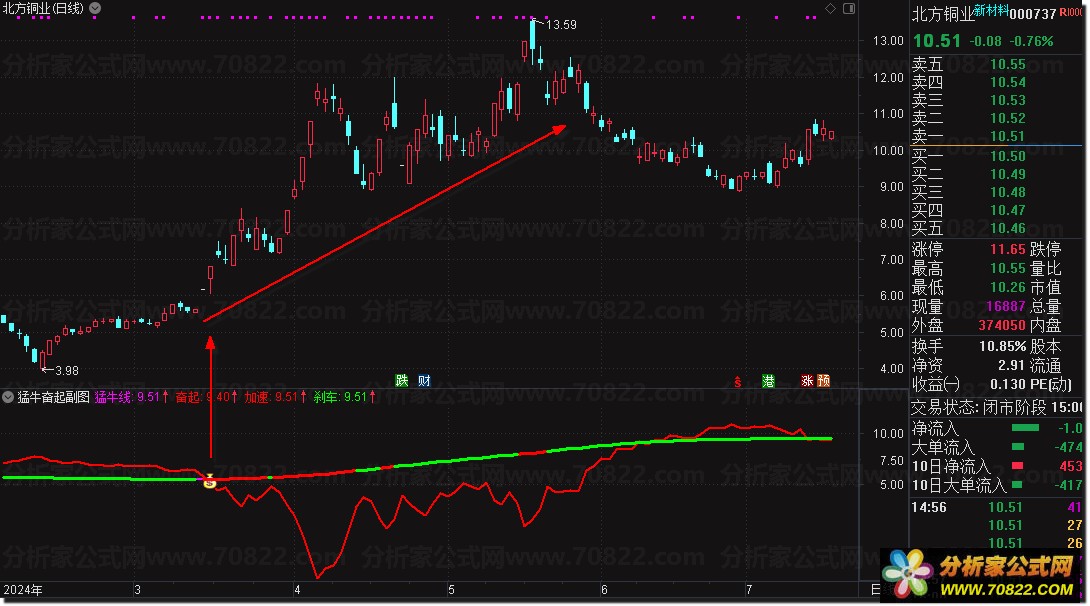Expand the 猛牛奋起副图 indicator menu
The image size is (1090, 606).
(x=8, y=398)
